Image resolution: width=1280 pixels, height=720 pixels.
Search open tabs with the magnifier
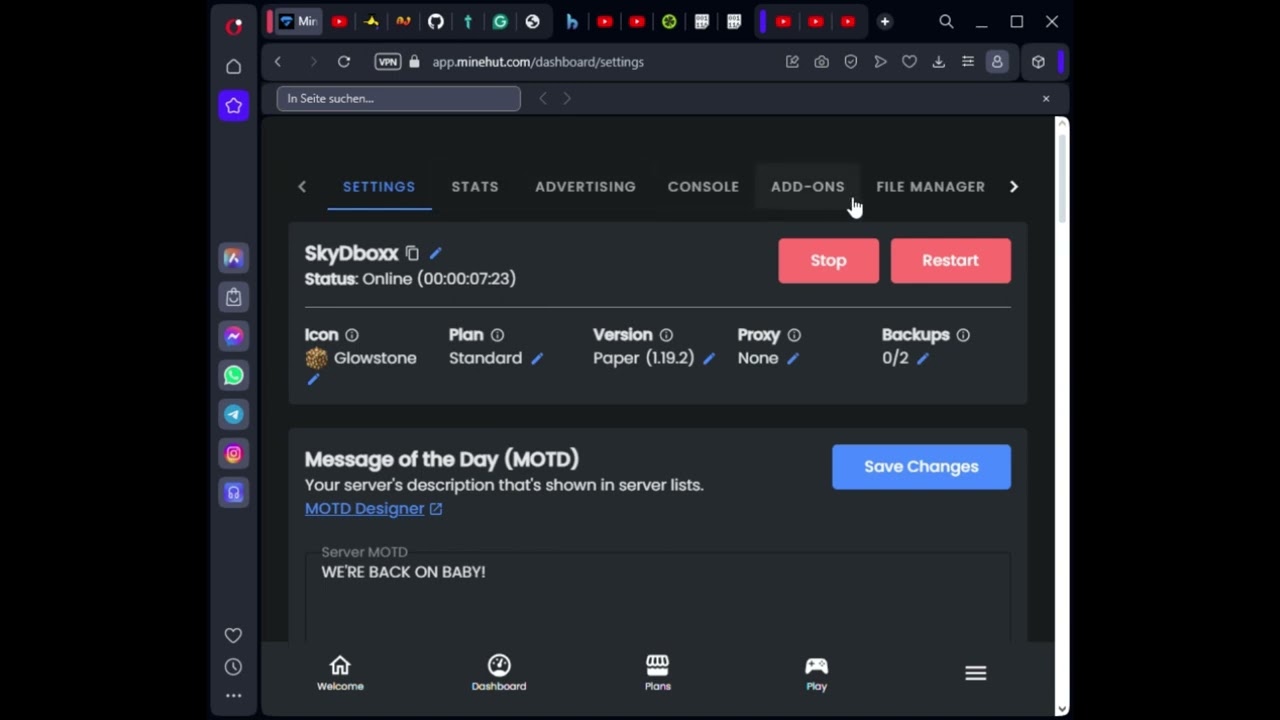point(946,22)
